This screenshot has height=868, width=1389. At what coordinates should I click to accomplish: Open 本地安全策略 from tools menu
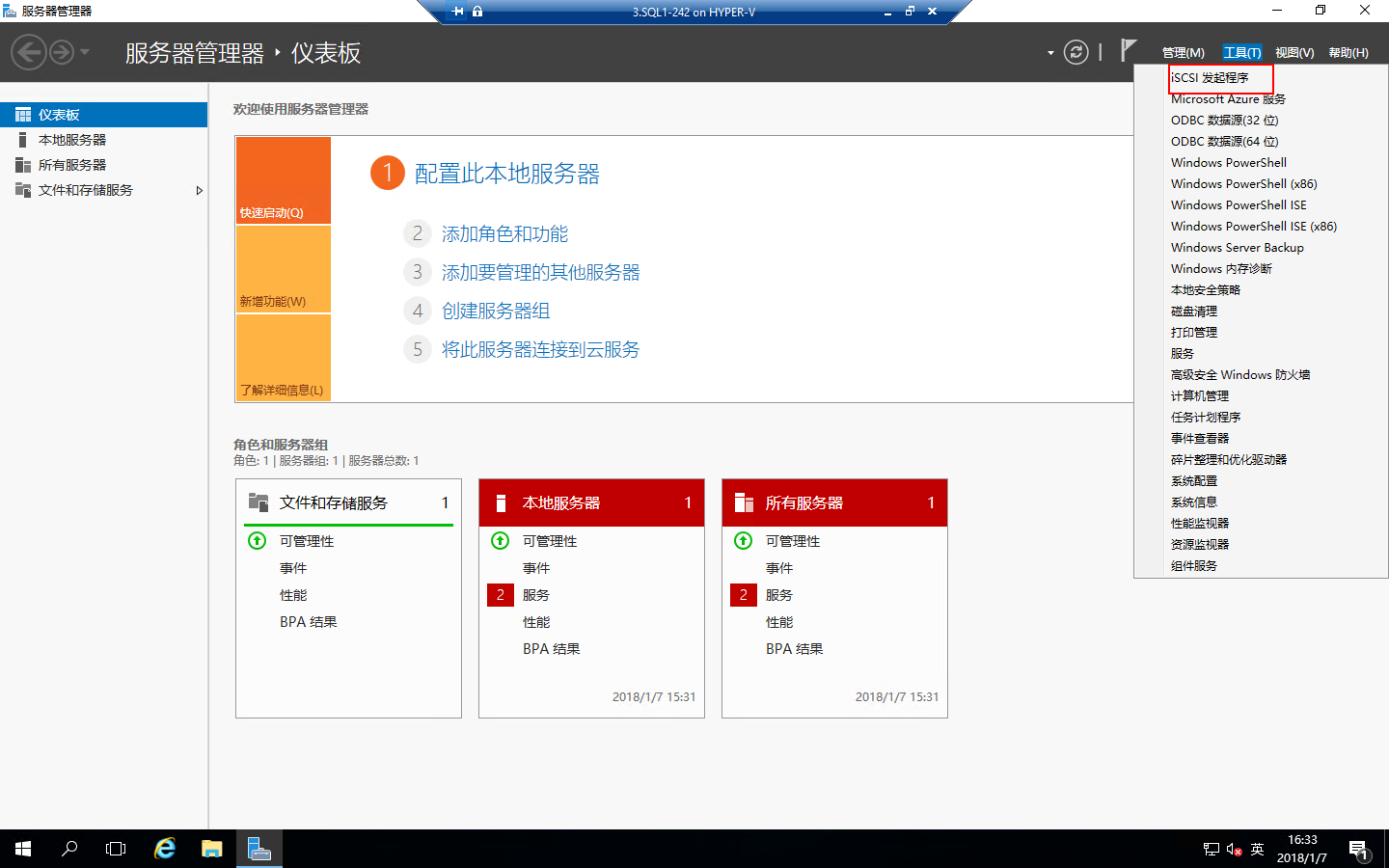point(1206,290)
